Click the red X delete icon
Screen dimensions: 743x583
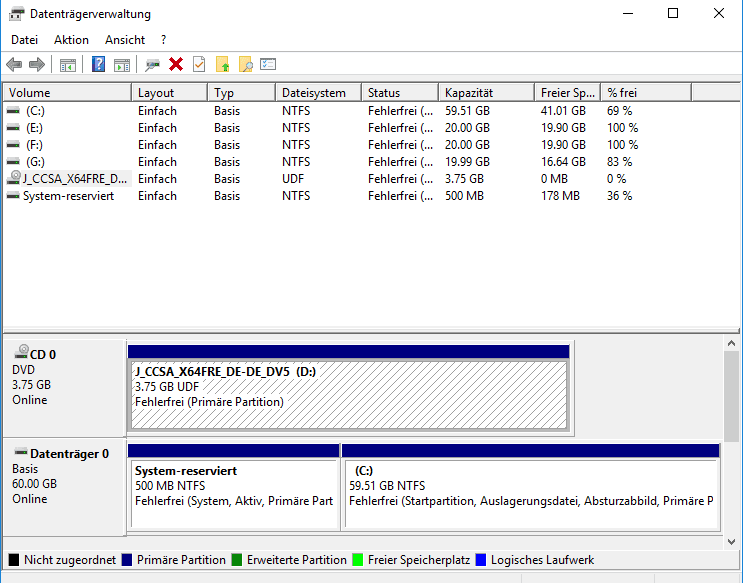[176, 64]
